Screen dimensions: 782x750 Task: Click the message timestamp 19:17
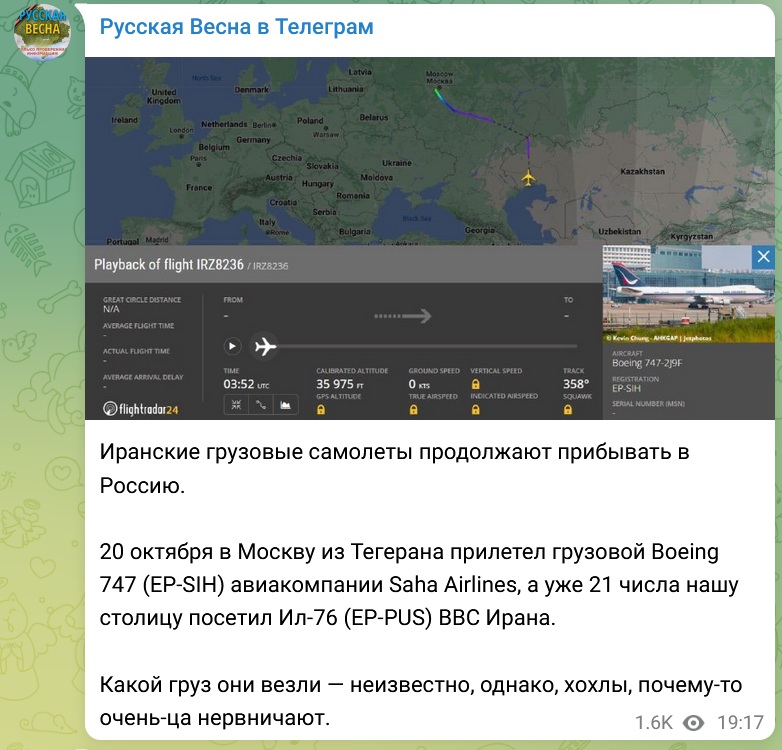click(x=740, y=723)
